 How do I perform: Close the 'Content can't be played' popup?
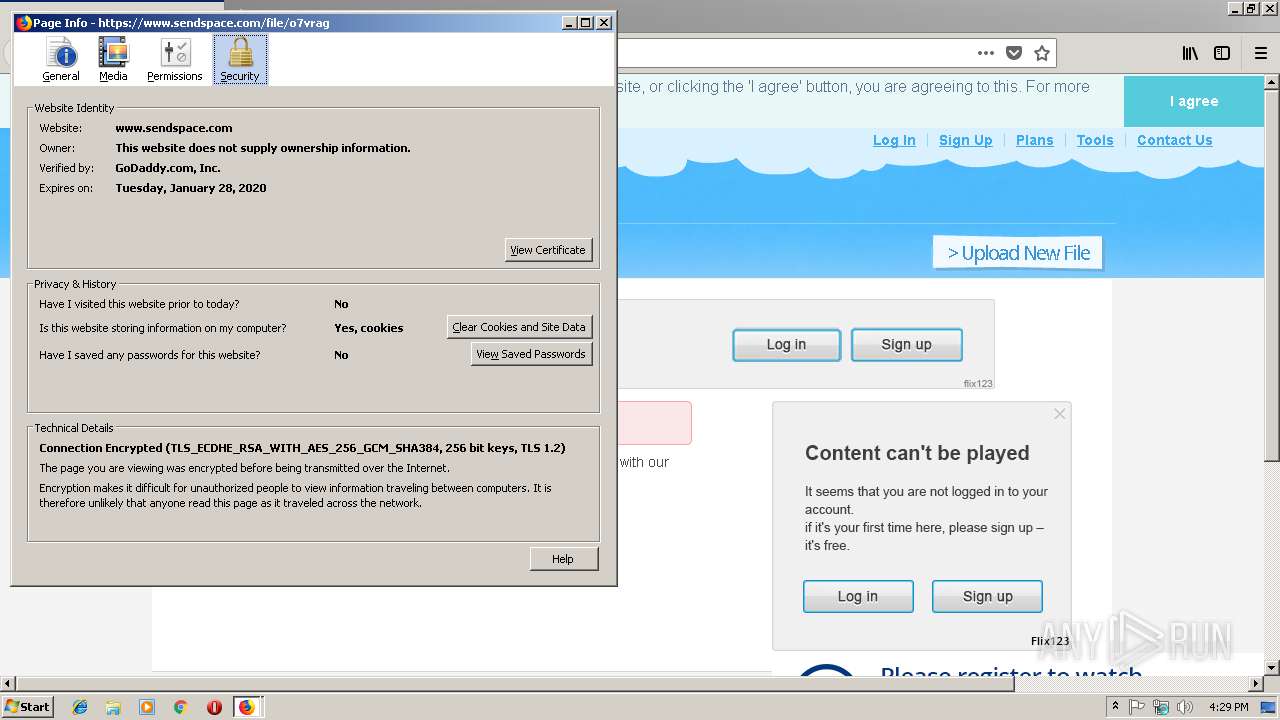click(1060, 414)
